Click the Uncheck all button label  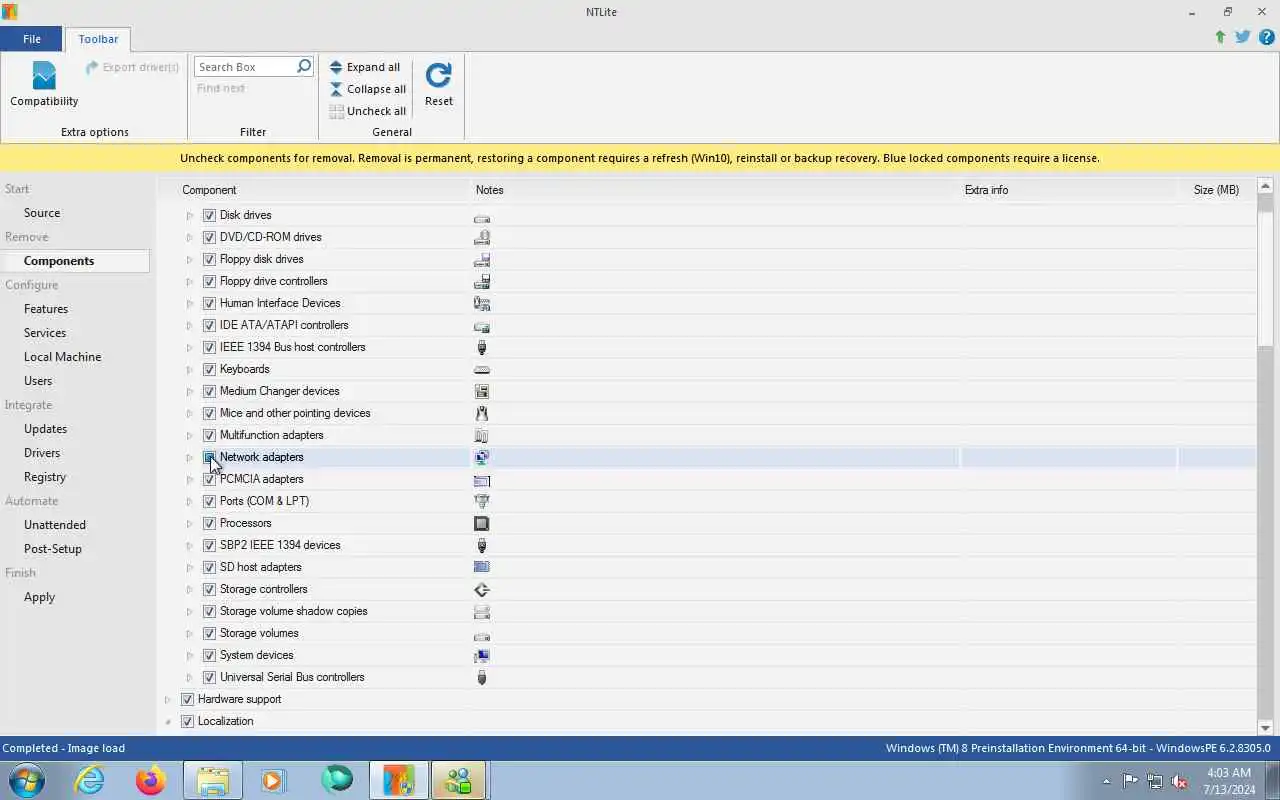376,111
